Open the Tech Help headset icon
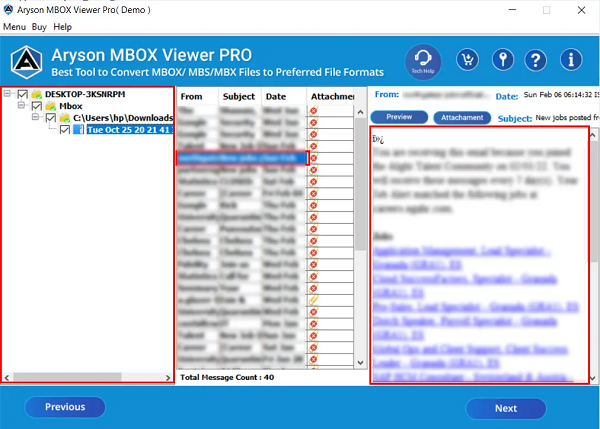Viewport: 600px width, 429px height. pos(423,61)
